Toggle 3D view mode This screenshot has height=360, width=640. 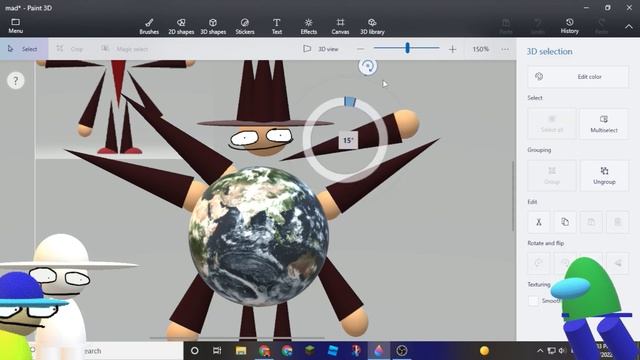pyautogui.click(x=321, y=49)
